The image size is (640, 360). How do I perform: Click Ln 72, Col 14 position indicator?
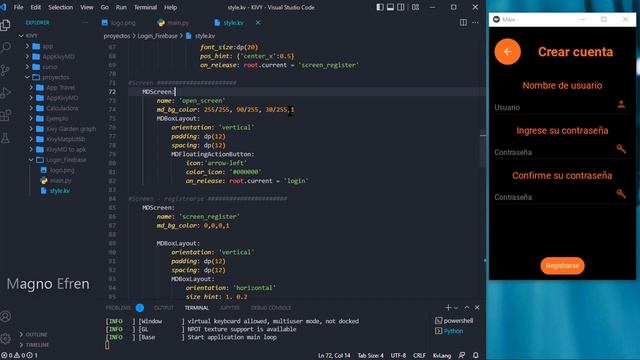[334, 356]
